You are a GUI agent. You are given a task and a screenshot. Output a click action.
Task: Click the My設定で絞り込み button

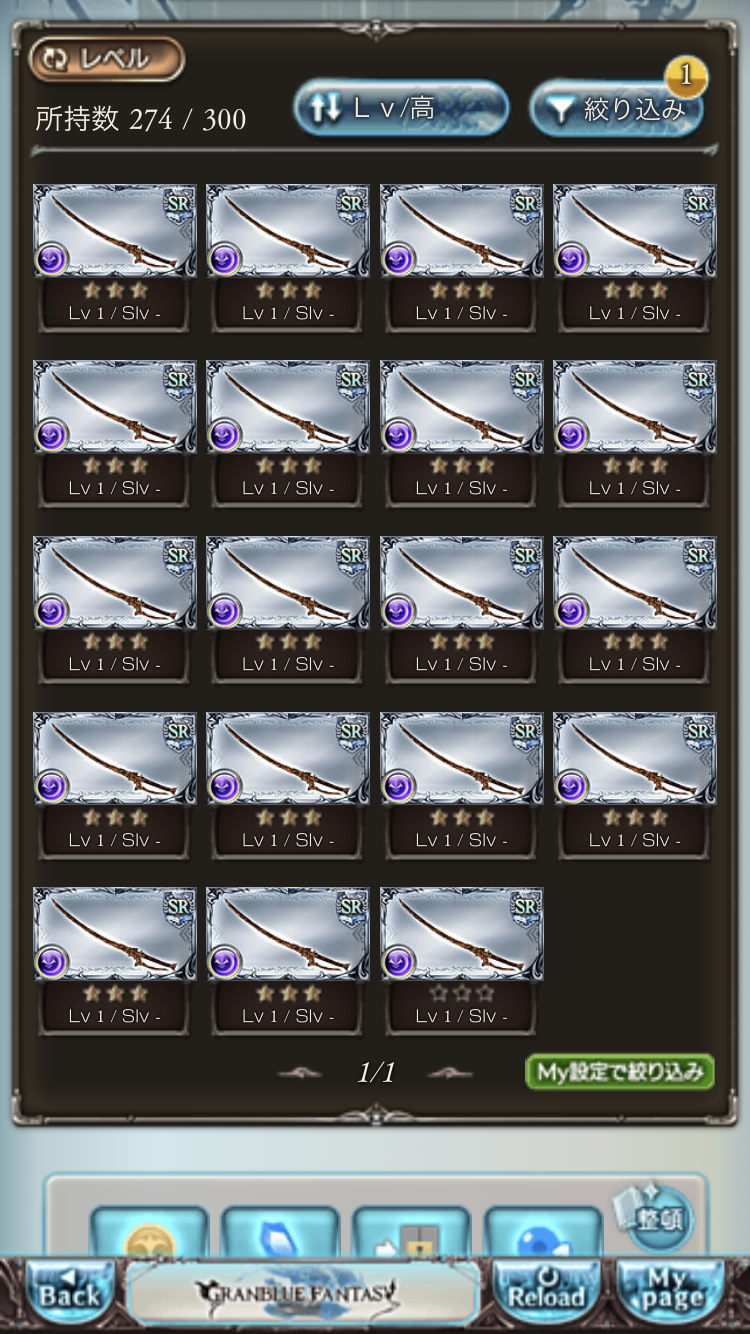(620, 1072)
